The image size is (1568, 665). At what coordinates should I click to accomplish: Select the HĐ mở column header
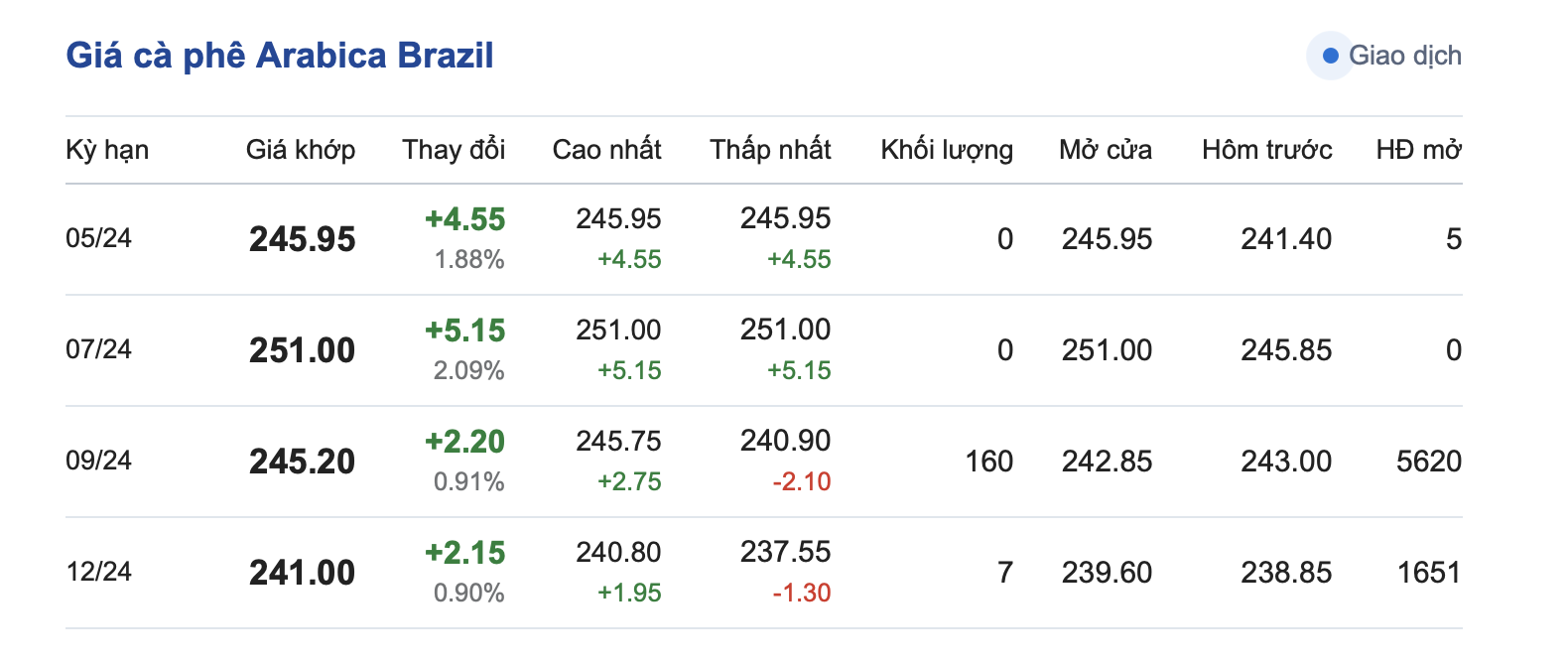(1418, 150)
